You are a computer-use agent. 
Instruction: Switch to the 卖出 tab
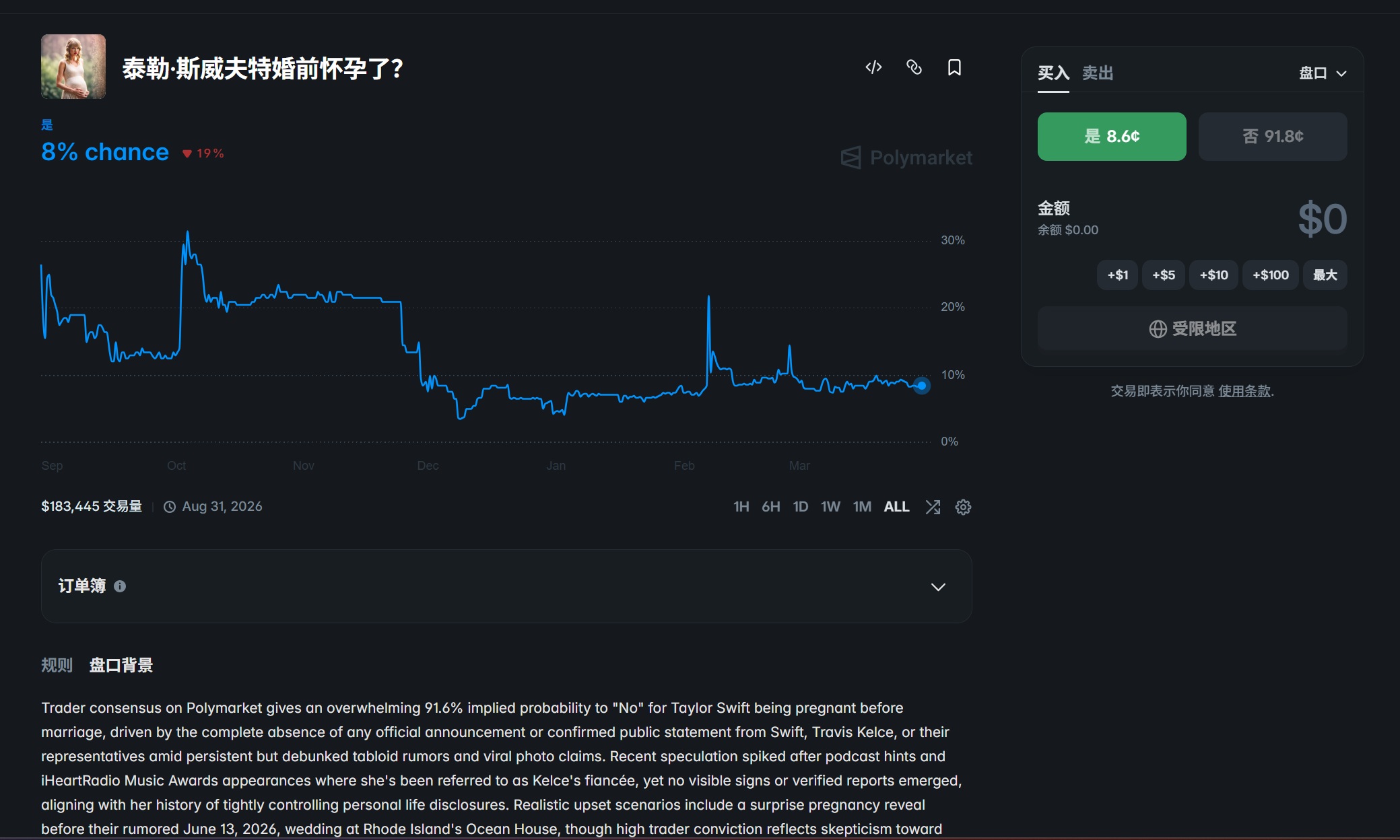1097,73
